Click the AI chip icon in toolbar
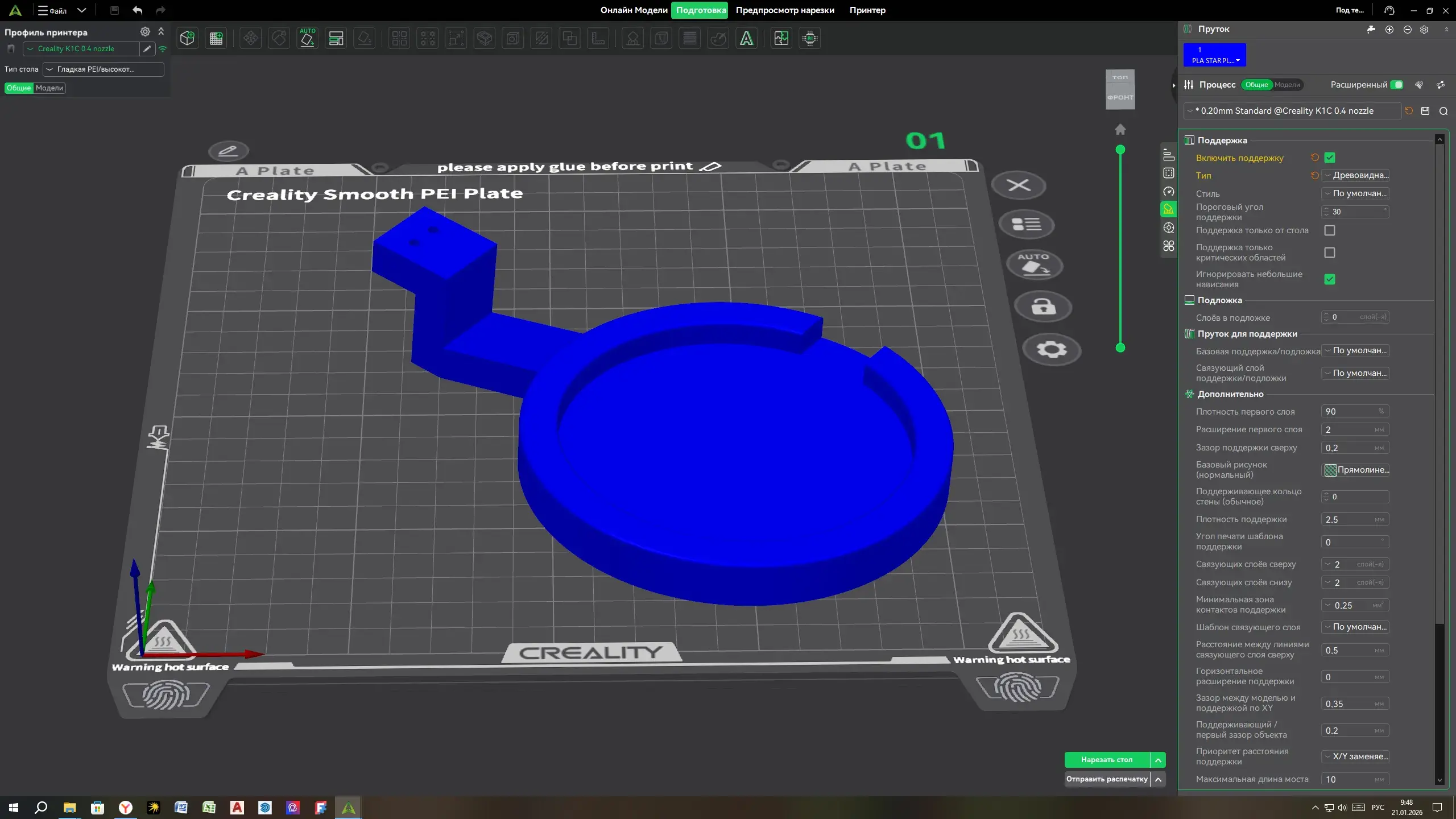Viewport: 1456px width, 819px height. coord(810,38)
